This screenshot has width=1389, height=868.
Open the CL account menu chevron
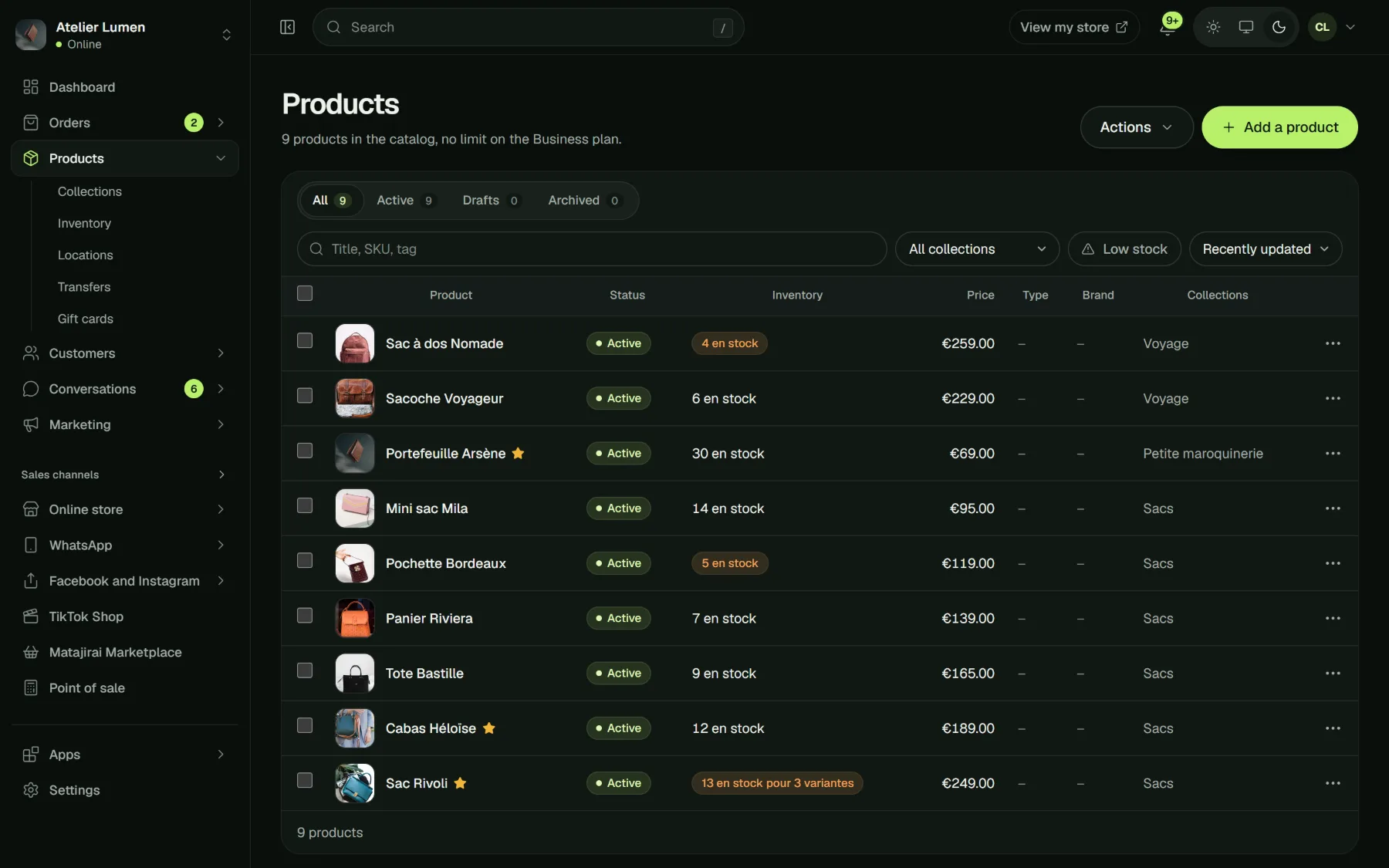tap(1350, 27)
